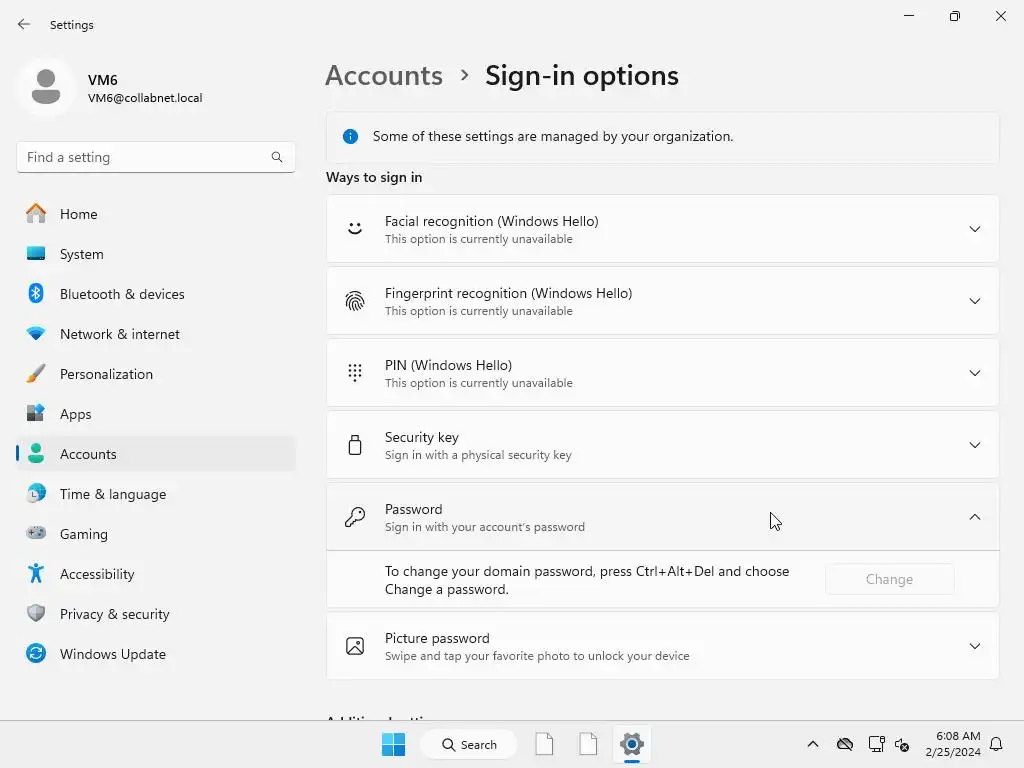The image size is (1024, 768).
Task: Click the Personalization paintbrush icon
Action: 36,374
